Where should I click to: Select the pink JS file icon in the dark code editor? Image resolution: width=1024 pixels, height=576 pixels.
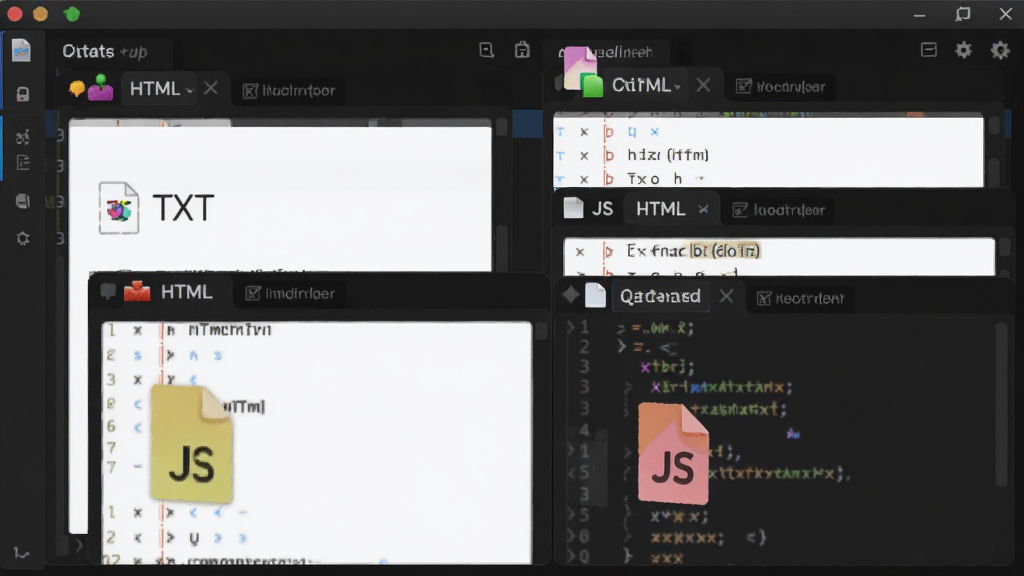coord(673,453)
